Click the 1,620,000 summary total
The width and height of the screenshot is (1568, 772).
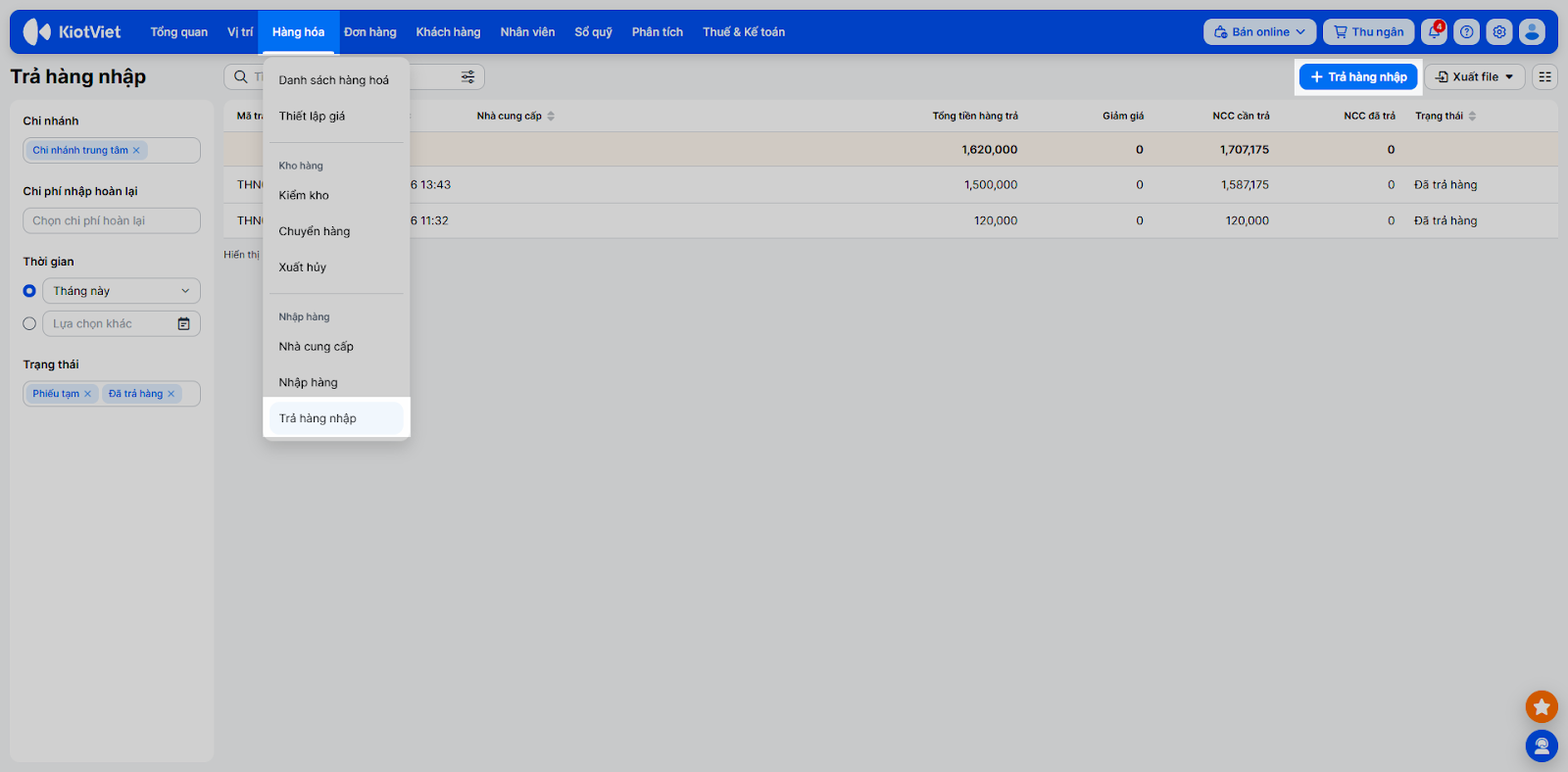(x=990, y=150)
